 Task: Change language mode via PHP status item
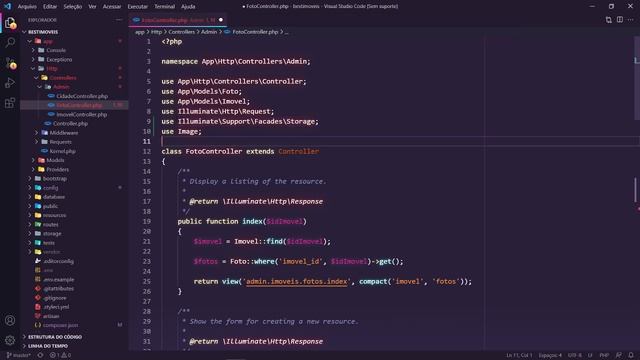pyautogui.click(x=604, y=355)
